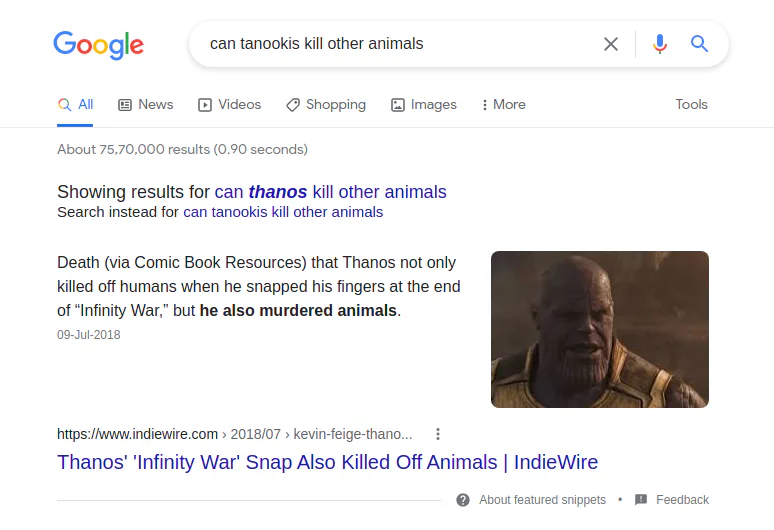Search instead for "can tanookis kill other animals"
The height and width of the screenshot is (530, 774).
[x=283, y=212]
